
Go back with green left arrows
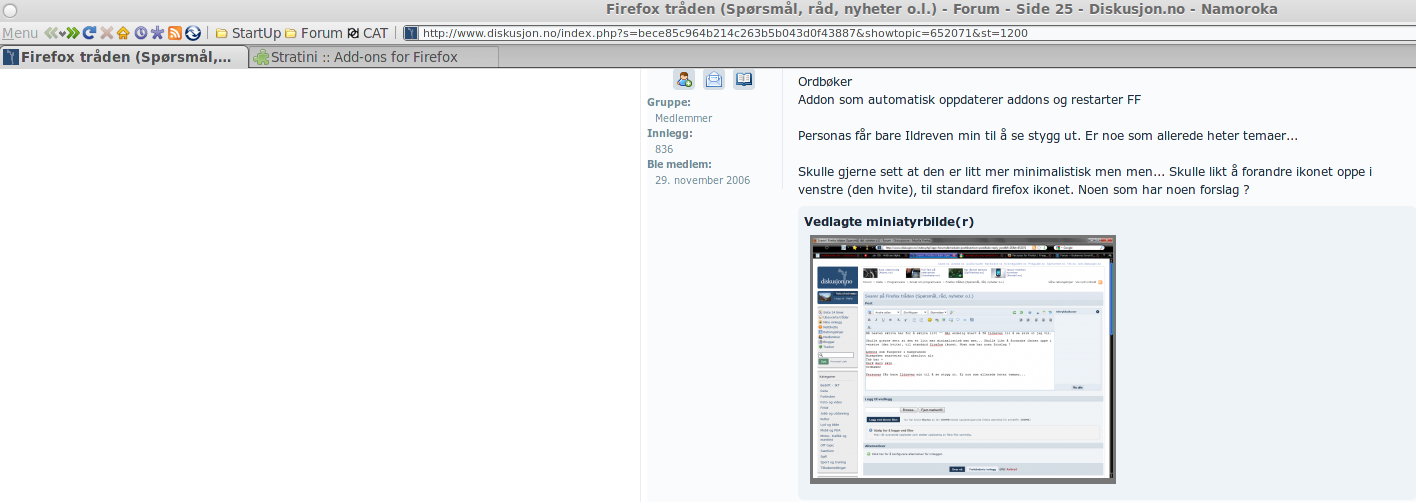[x=51, y=33]
